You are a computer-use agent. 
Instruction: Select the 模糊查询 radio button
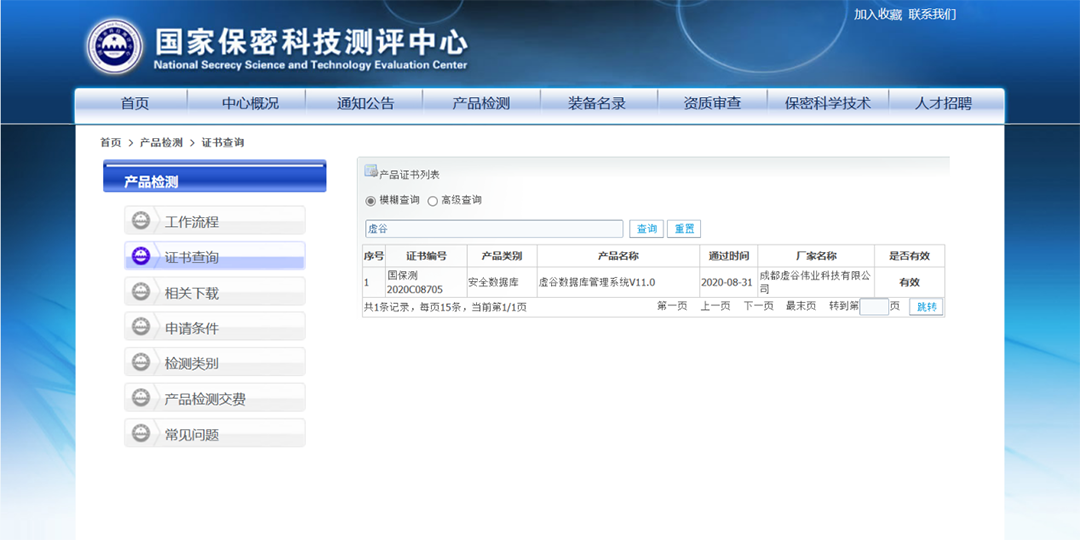click(x=371, y=201)
